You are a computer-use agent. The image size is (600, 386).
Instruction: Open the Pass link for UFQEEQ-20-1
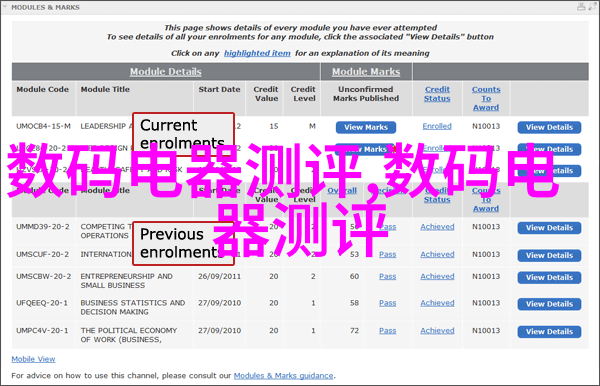click(388, 303)
